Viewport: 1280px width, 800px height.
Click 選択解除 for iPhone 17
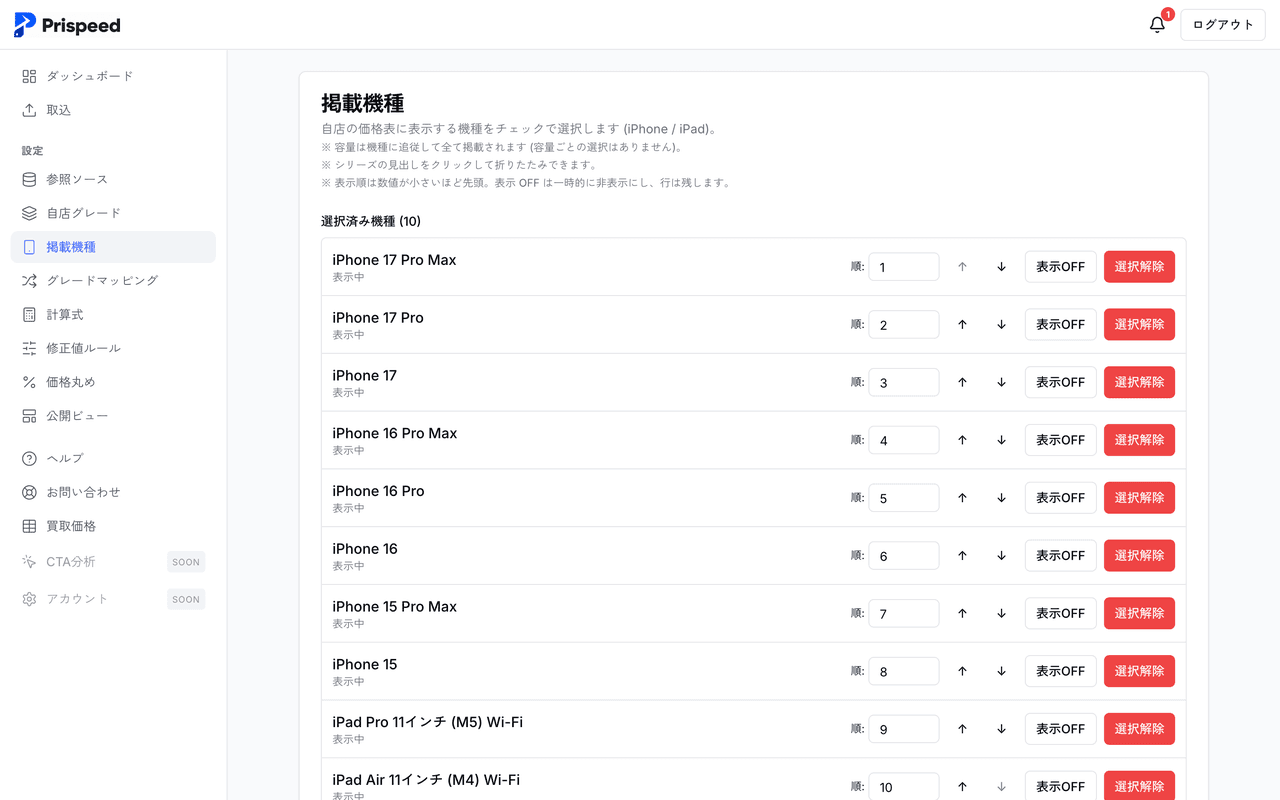tap(1139, 382)
